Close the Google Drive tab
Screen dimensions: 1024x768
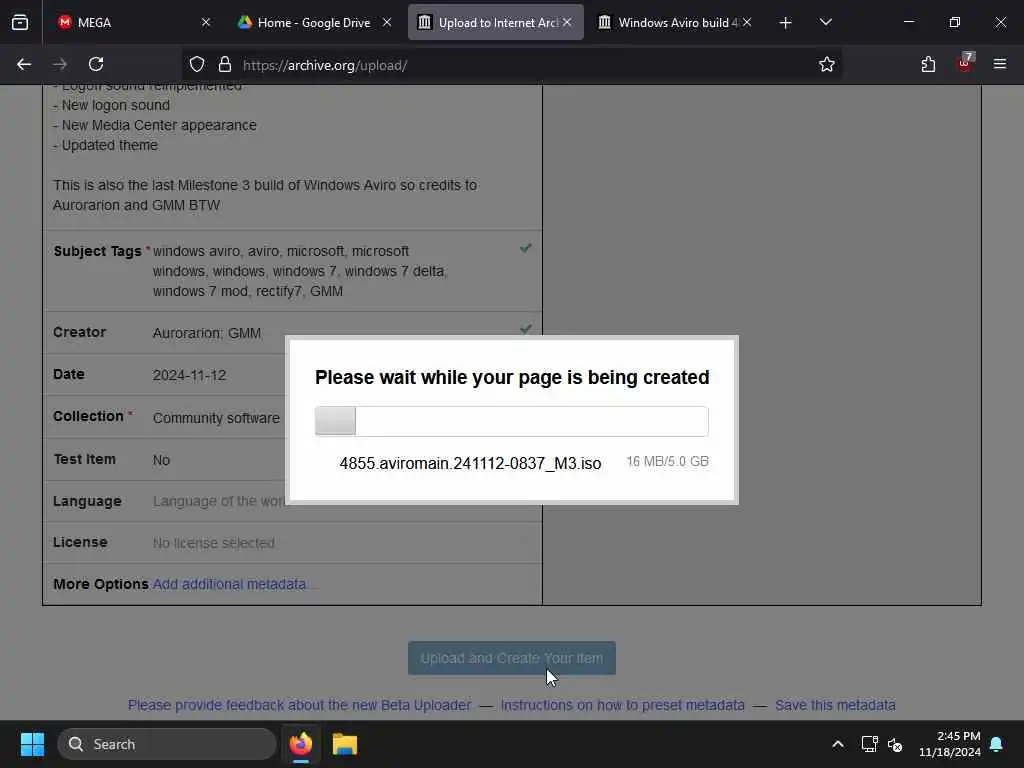387,22
